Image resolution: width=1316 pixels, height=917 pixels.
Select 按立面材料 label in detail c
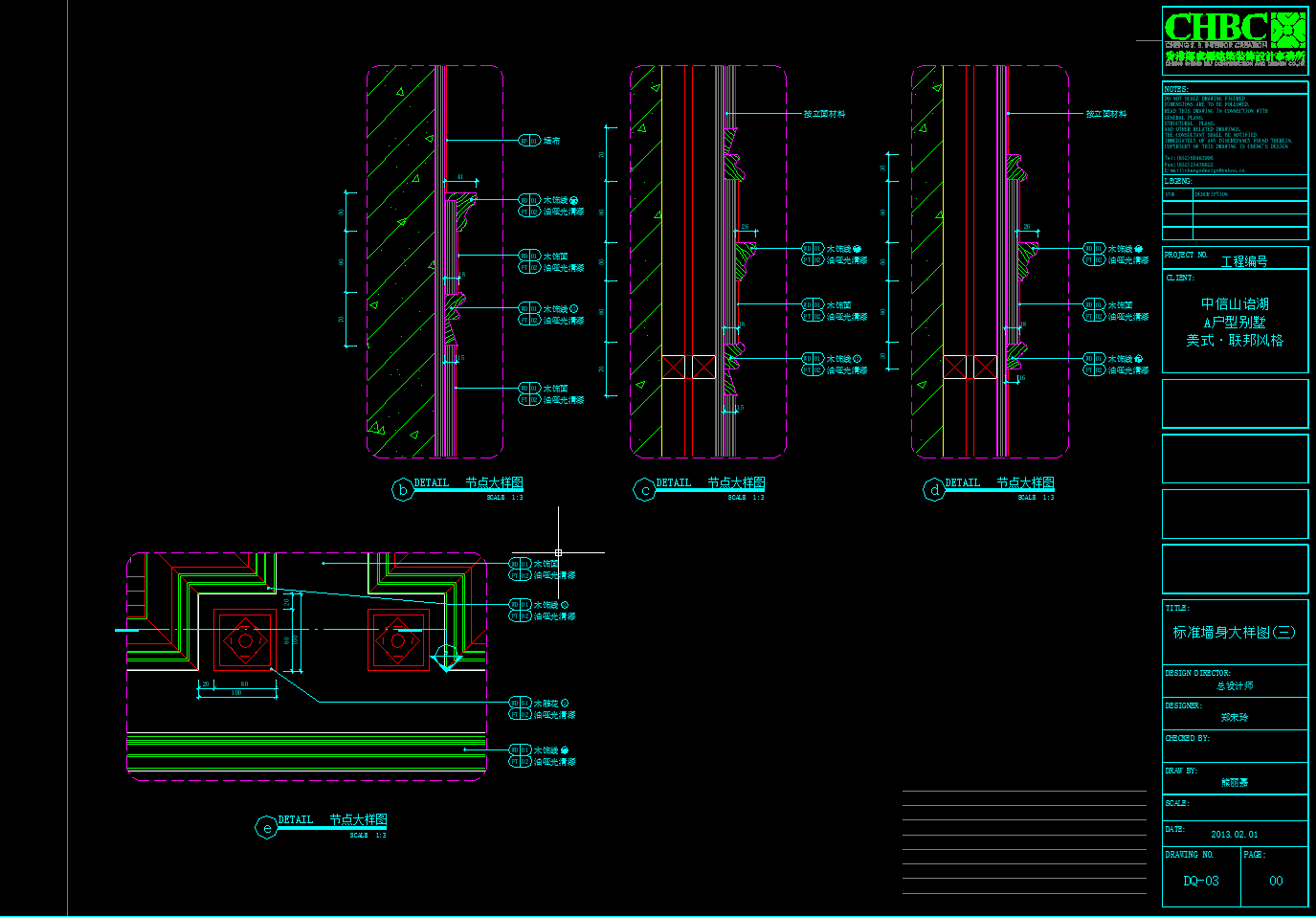coord(824,114)
